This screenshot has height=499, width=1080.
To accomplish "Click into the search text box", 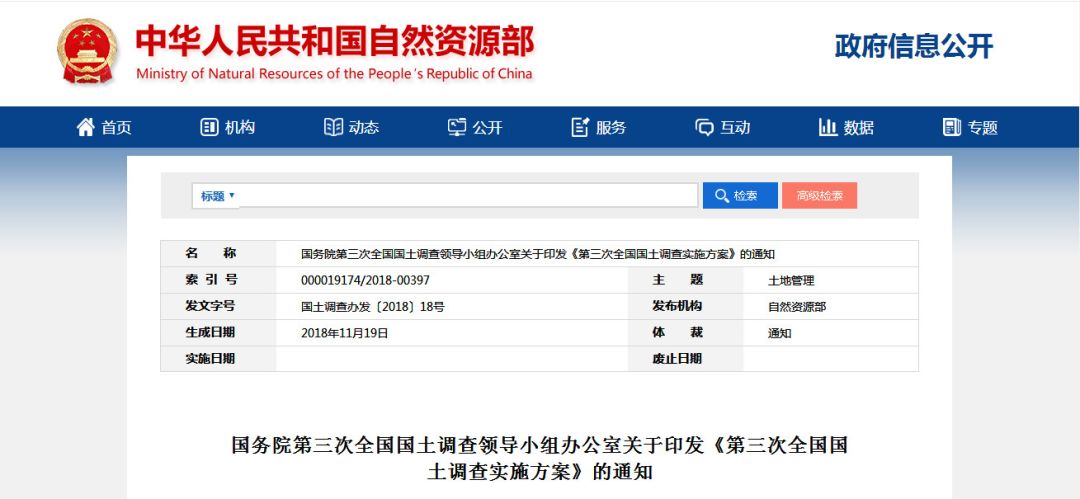I will (x=468, y=196).
